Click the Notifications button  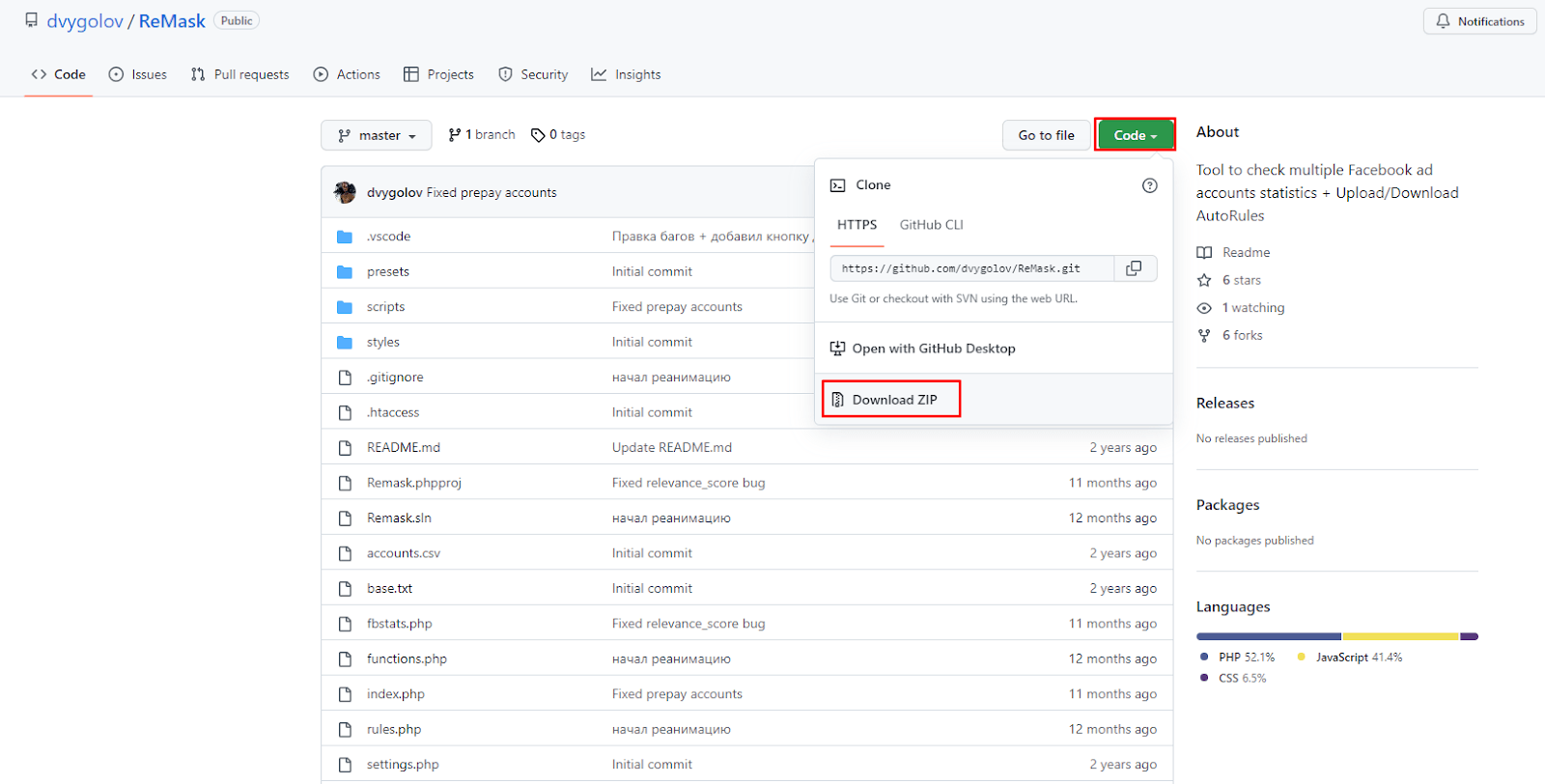1480,21
